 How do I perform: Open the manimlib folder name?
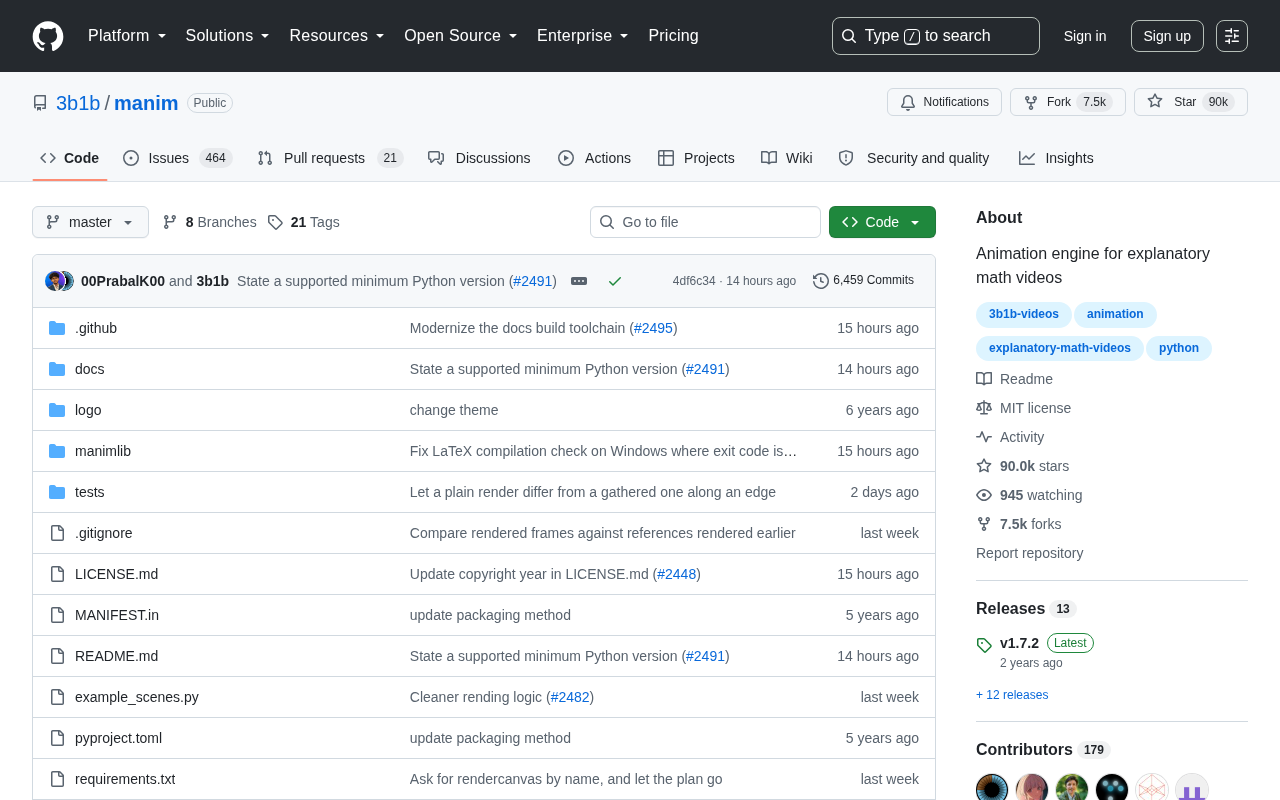[x=103, y=451]
